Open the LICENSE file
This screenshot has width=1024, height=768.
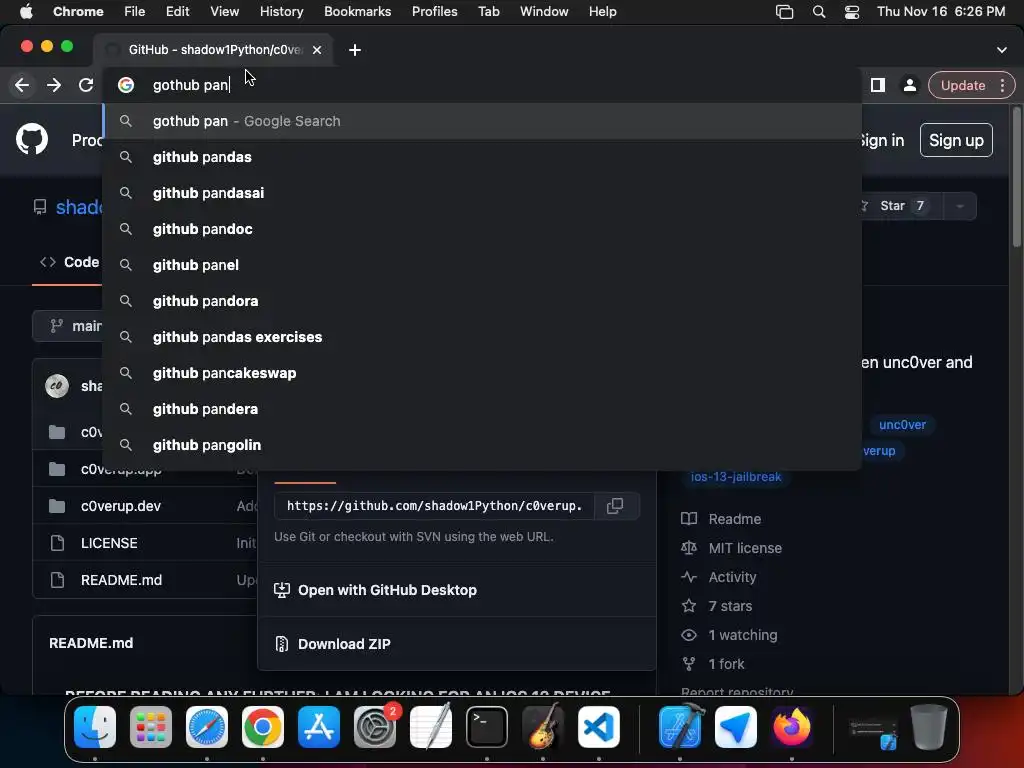coord(109,543)
